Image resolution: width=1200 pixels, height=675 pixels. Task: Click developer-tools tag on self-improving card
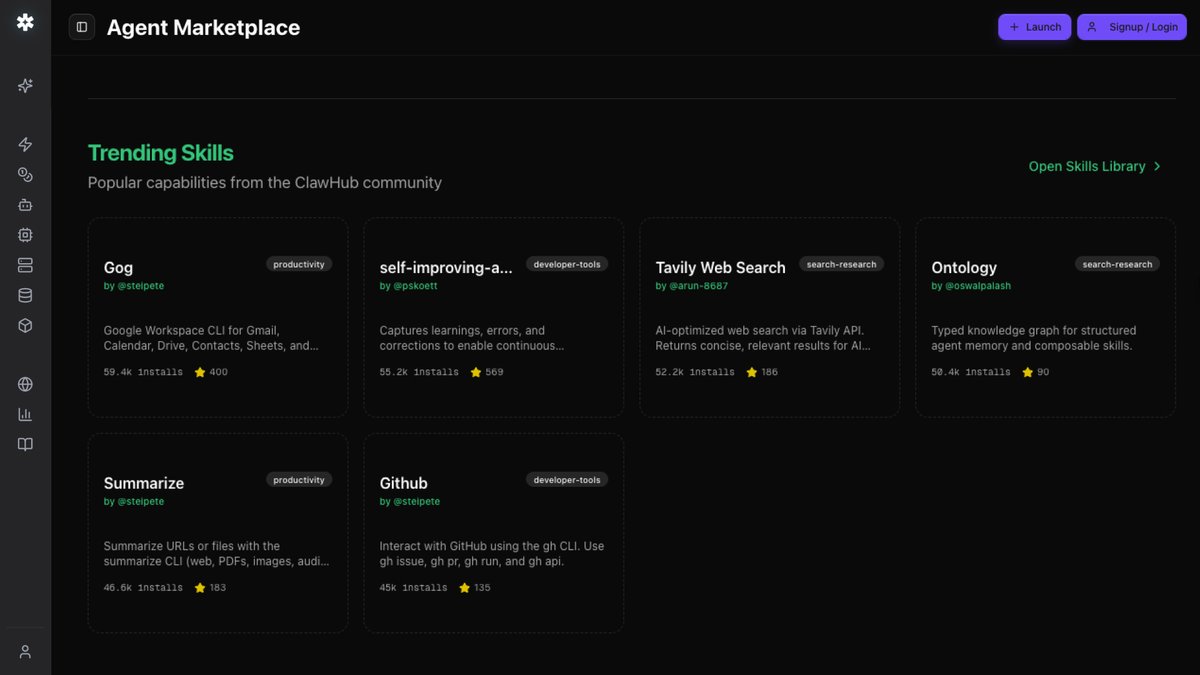(567, 264)
